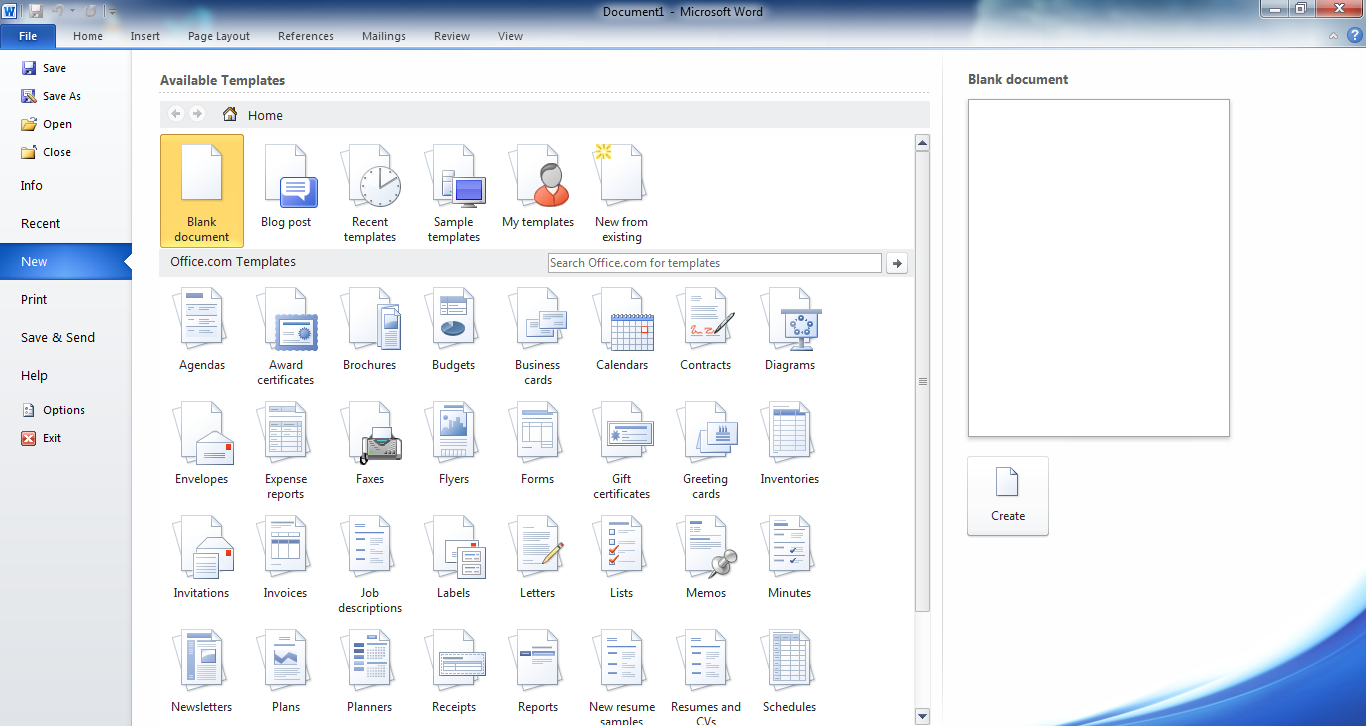The image size is (1366, 726).
Task: Expand Customize Quick Access Toolbar dropdown
Action: tap(111, 11)
